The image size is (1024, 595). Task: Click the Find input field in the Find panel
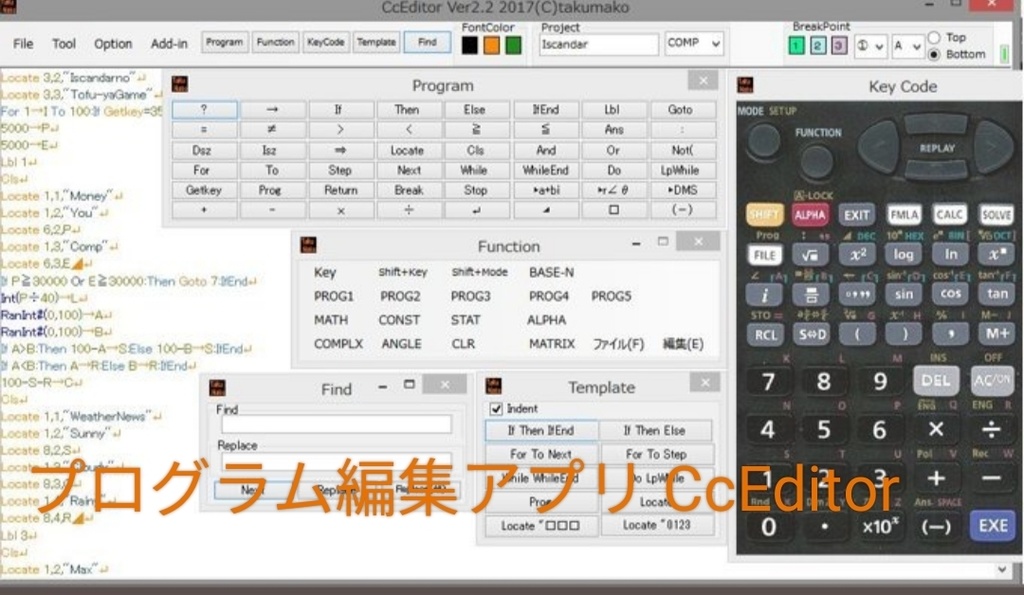[x=335, y=424]
